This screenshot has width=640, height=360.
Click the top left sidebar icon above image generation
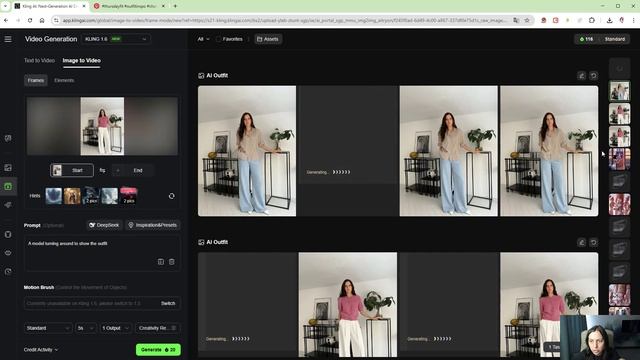click(8, 138)
